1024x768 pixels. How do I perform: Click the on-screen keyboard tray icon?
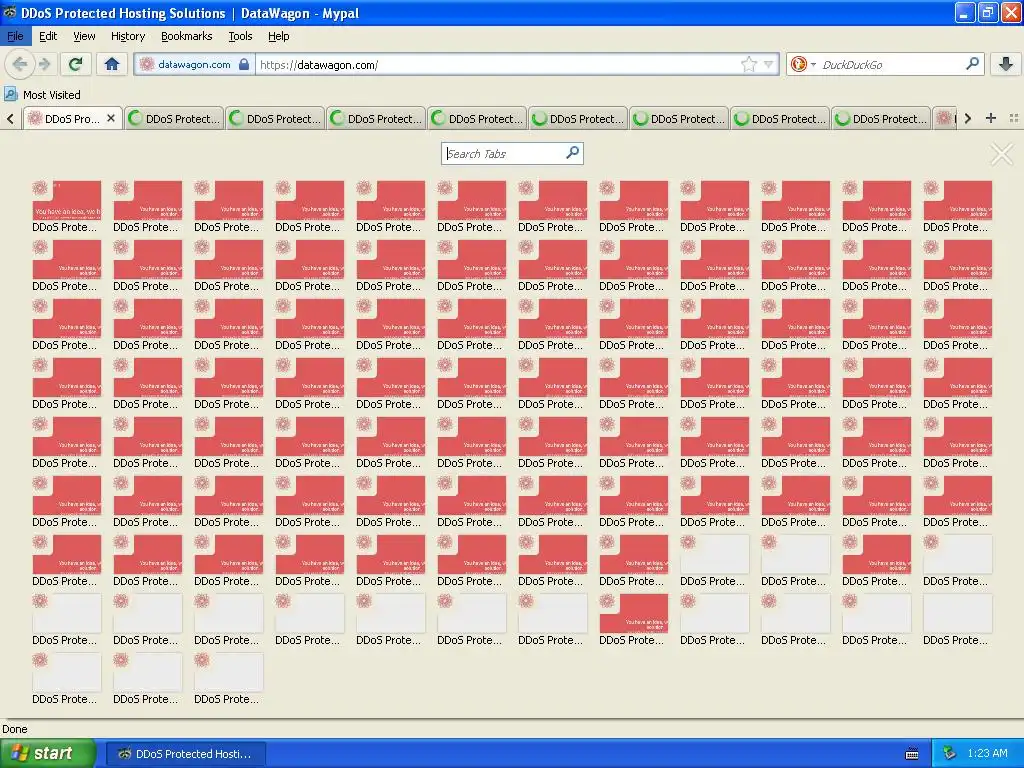(912, 754)
